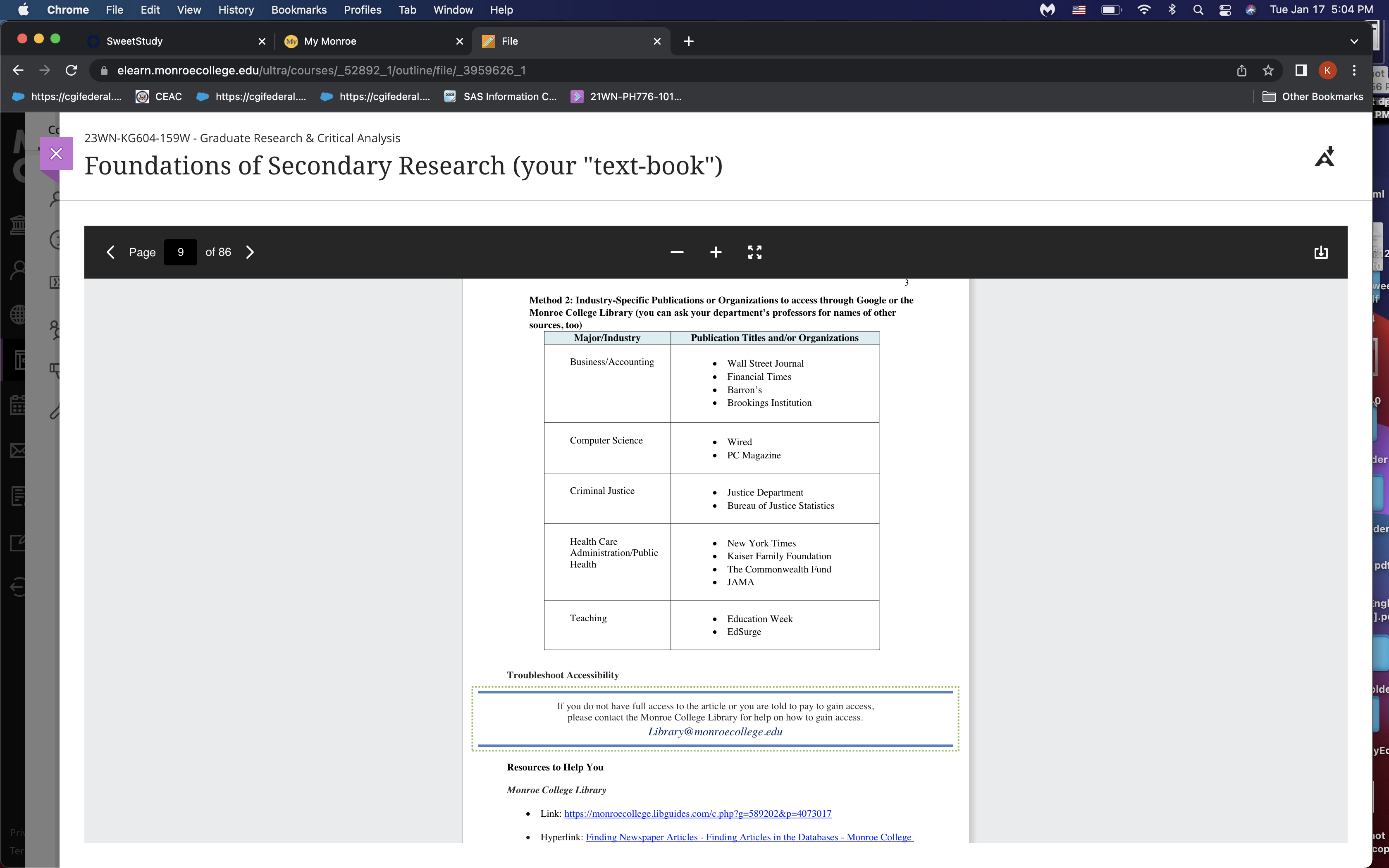Open Spotlight search
The image size is (1389, 868).
pos(1198,10)
